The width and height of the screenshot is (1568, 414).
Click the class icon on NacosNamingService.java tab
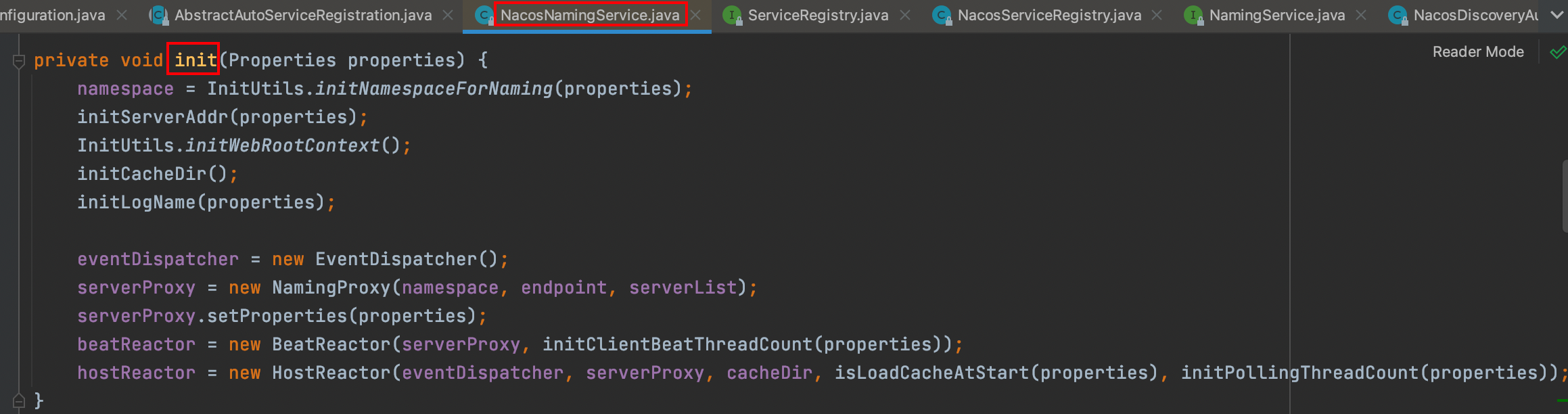[x=484, y=15]
